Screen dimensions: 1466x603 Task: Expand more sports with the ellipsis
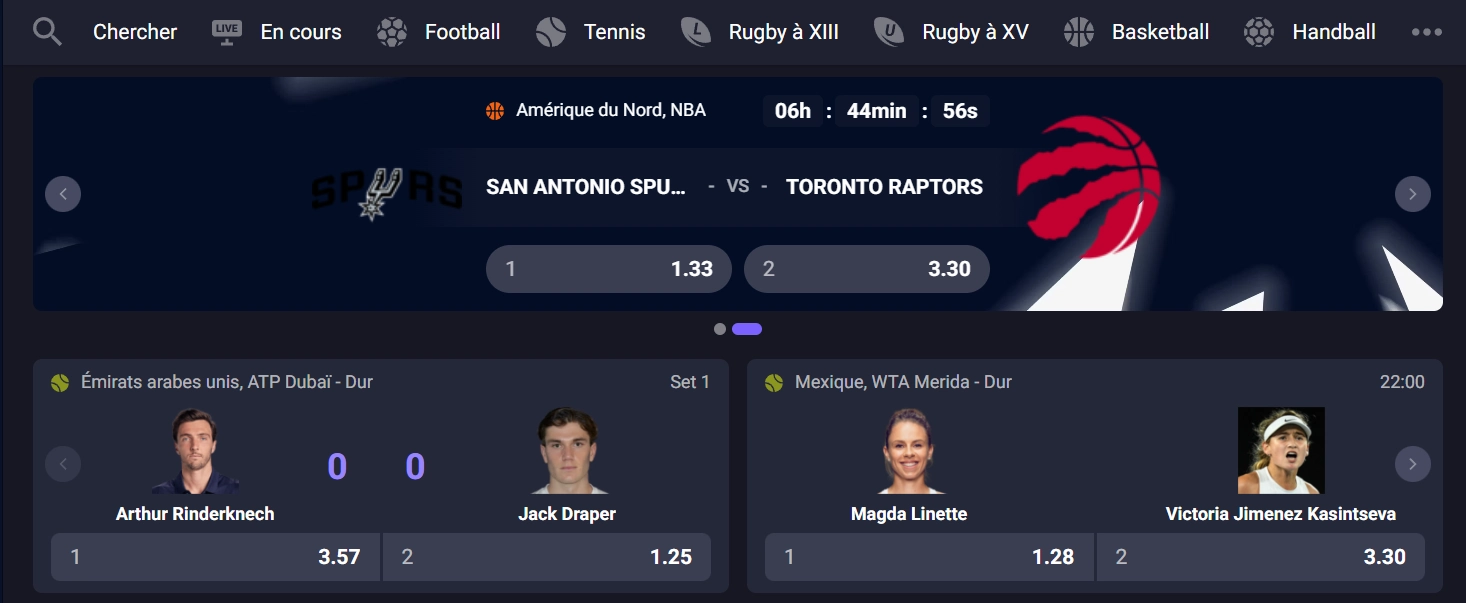1427,32
